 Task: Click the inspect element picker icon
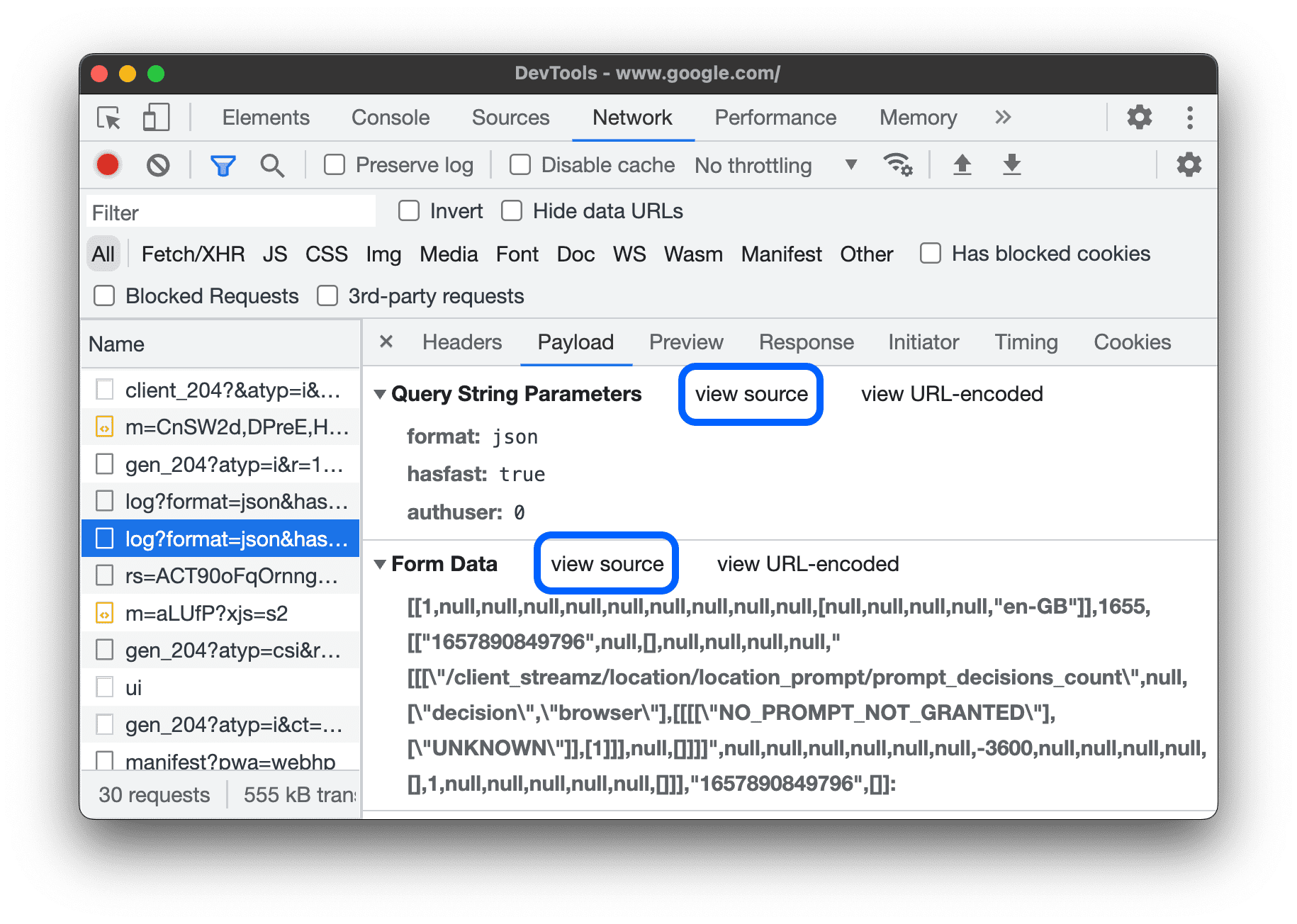point(108,118)
